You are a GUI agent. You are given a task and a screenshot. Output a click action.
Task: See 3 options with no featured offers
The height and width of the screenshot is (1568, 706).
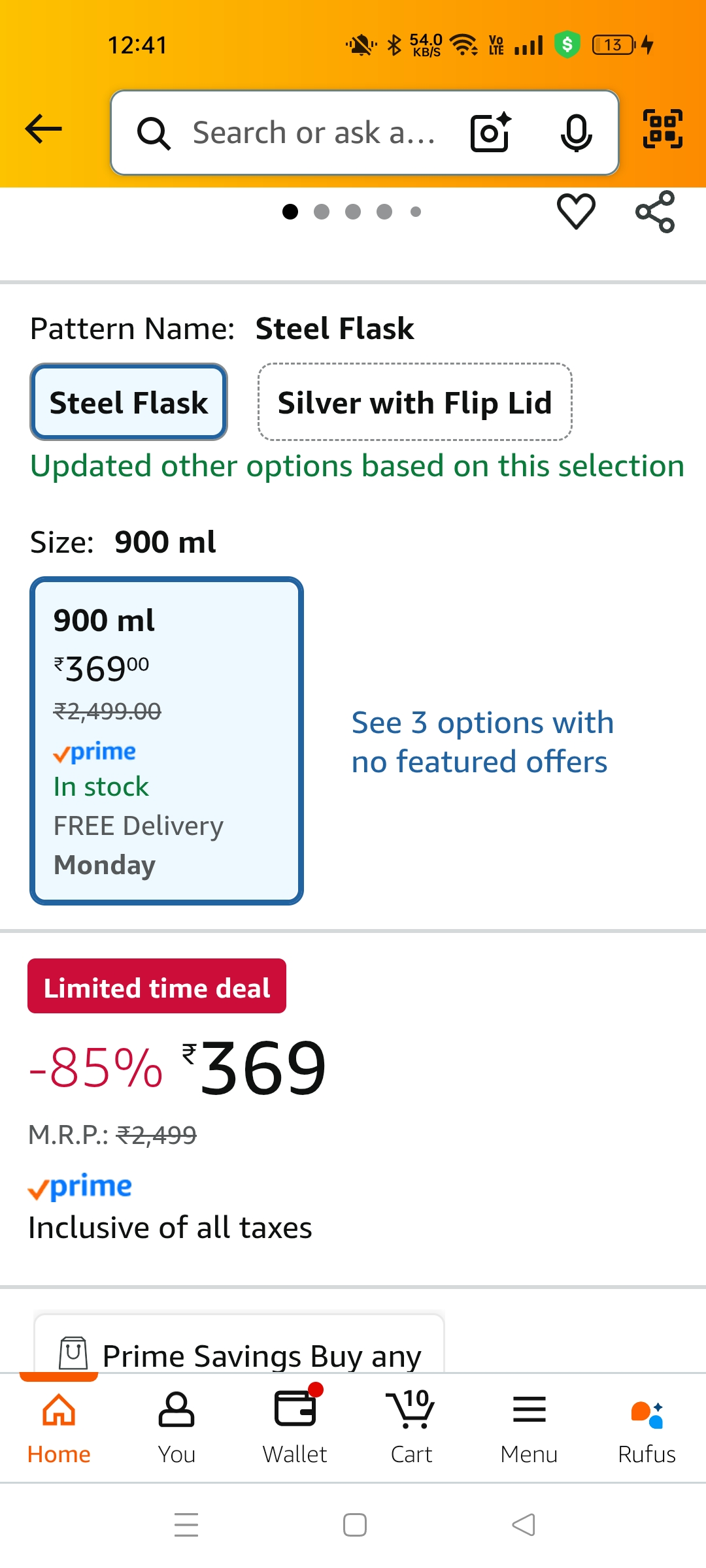tap(482, 742)
